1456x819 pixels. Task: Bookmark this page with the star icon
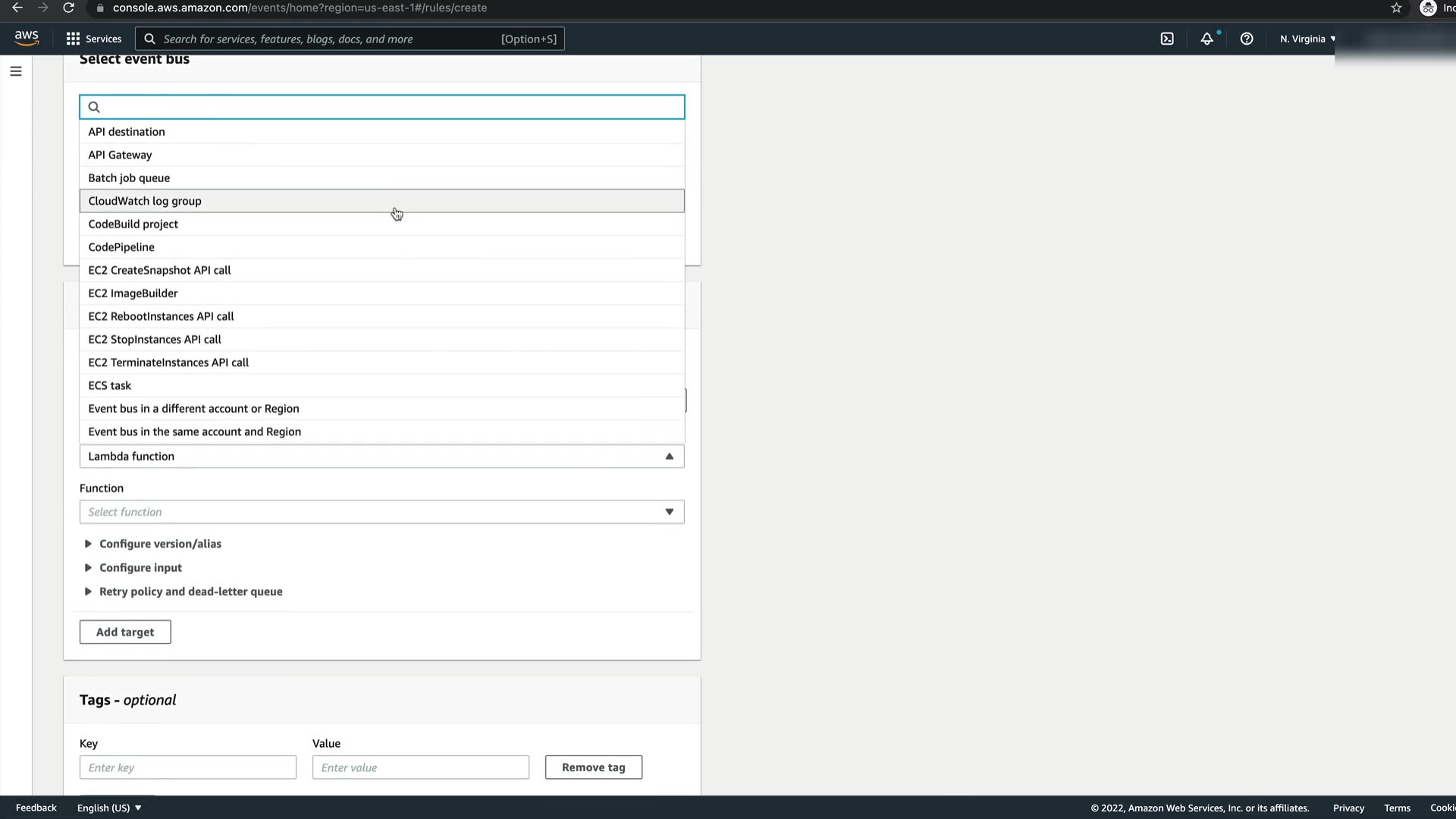(x=1396, y=8)
